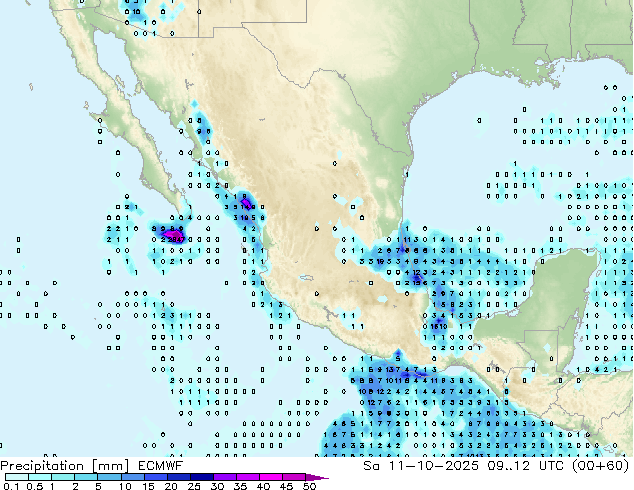The image size is (634, 490).
Task: Select the 35–40 mm purple legend segment
Action: [248, 477]
